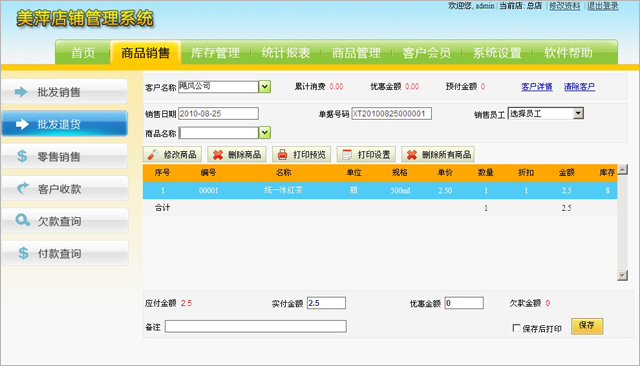Click the page icon on 打印设置

(347, 155)
